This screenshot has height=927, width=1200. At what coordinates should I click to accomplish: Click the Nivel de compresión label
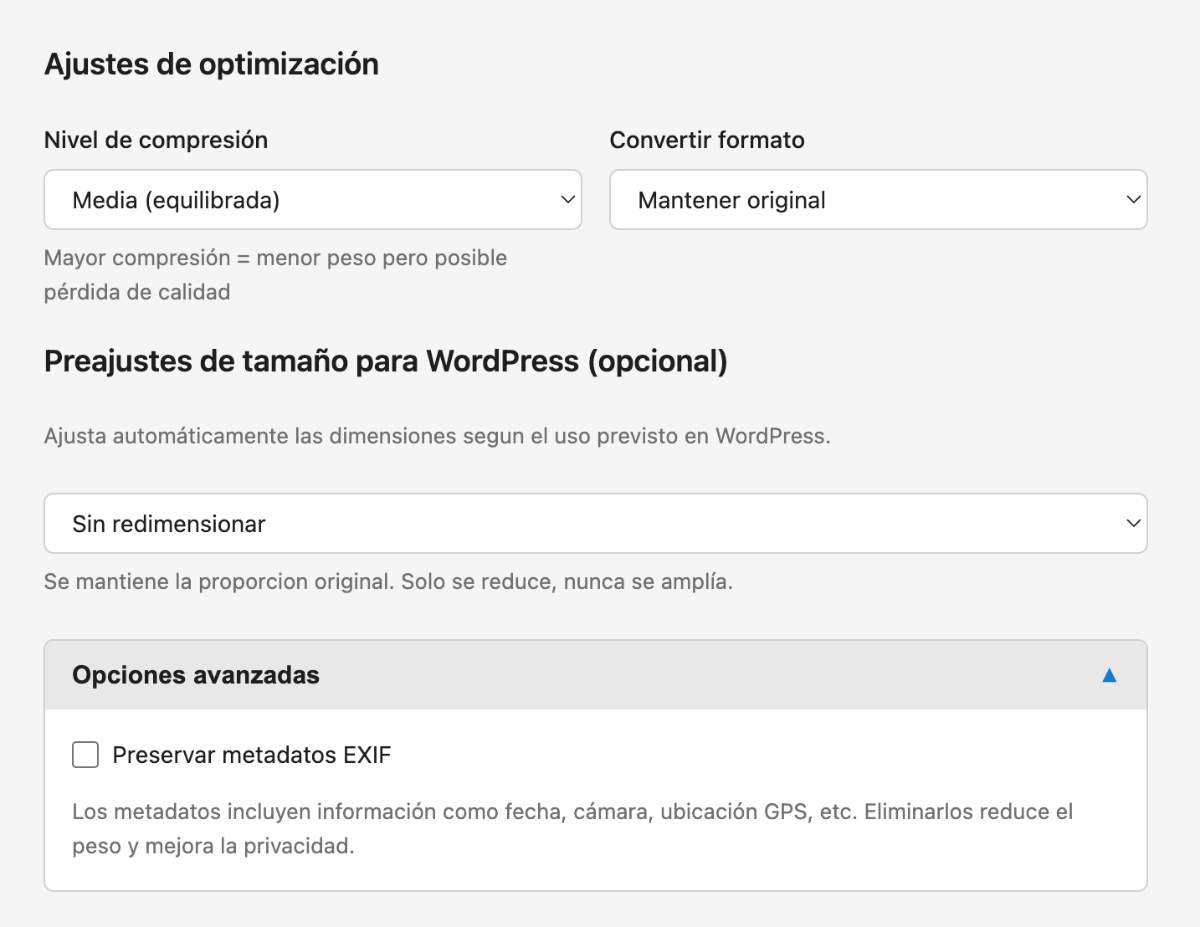(x=155, y=140)
